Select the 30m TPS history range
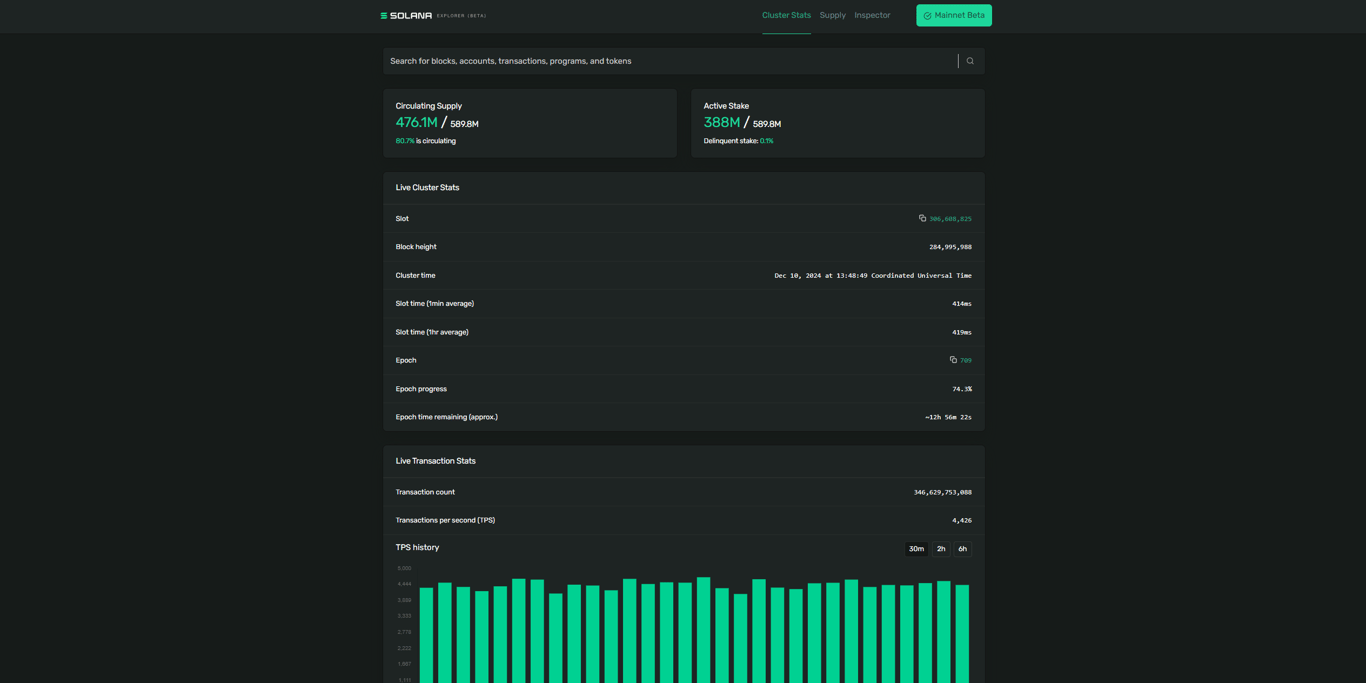Image resolution: width=1366 pixels, height=683 pixels. click(x=916, y=548)
